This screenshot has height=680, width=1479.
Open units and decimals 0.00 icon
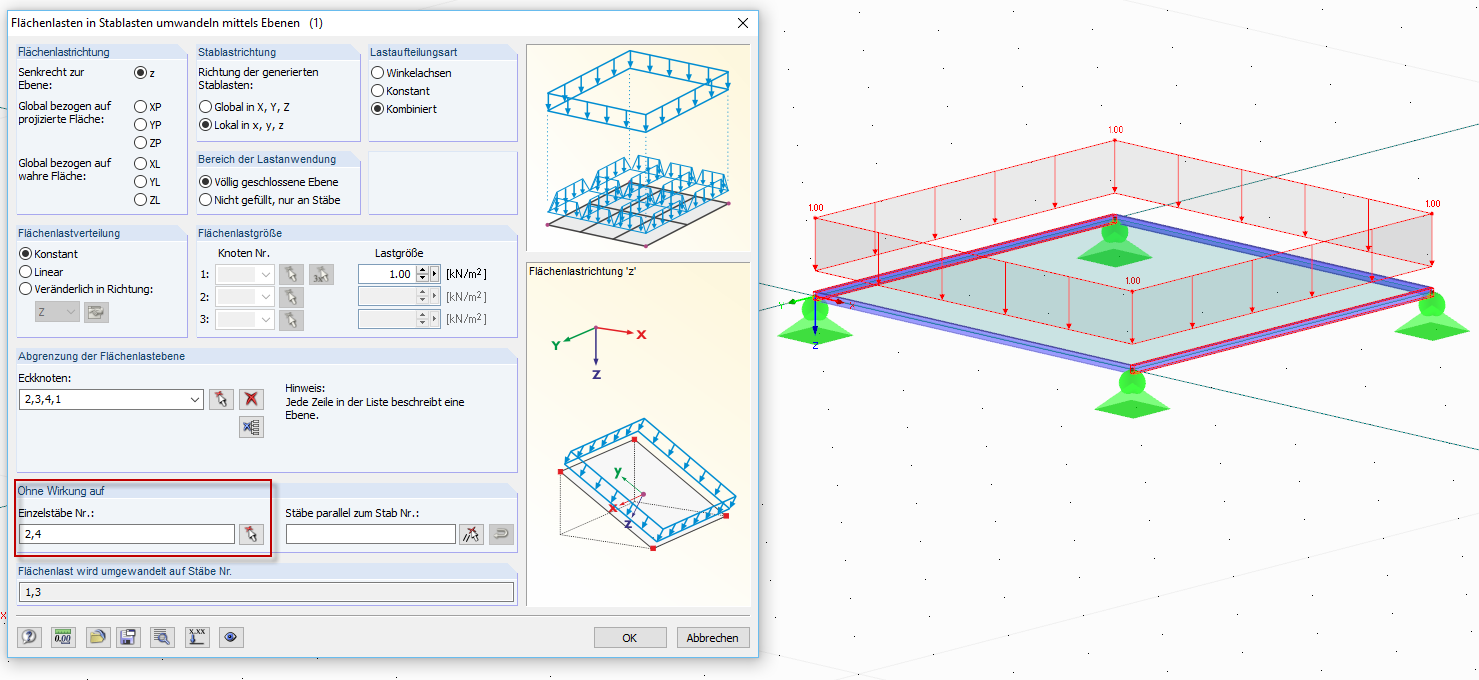coord(64,637)
